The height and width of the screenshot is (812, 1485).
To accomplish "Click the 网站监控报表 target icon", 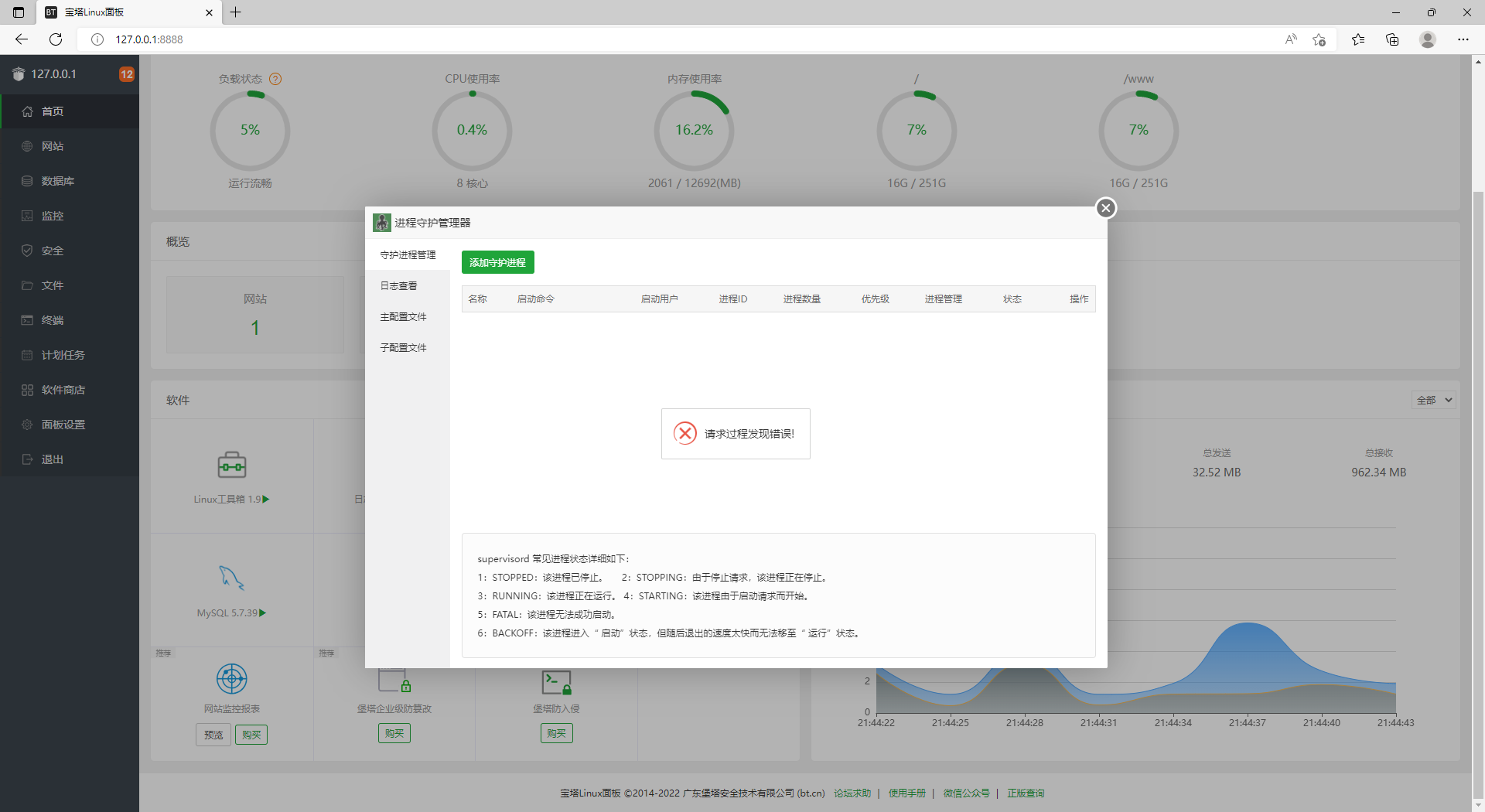I will [x=232, y=679].
